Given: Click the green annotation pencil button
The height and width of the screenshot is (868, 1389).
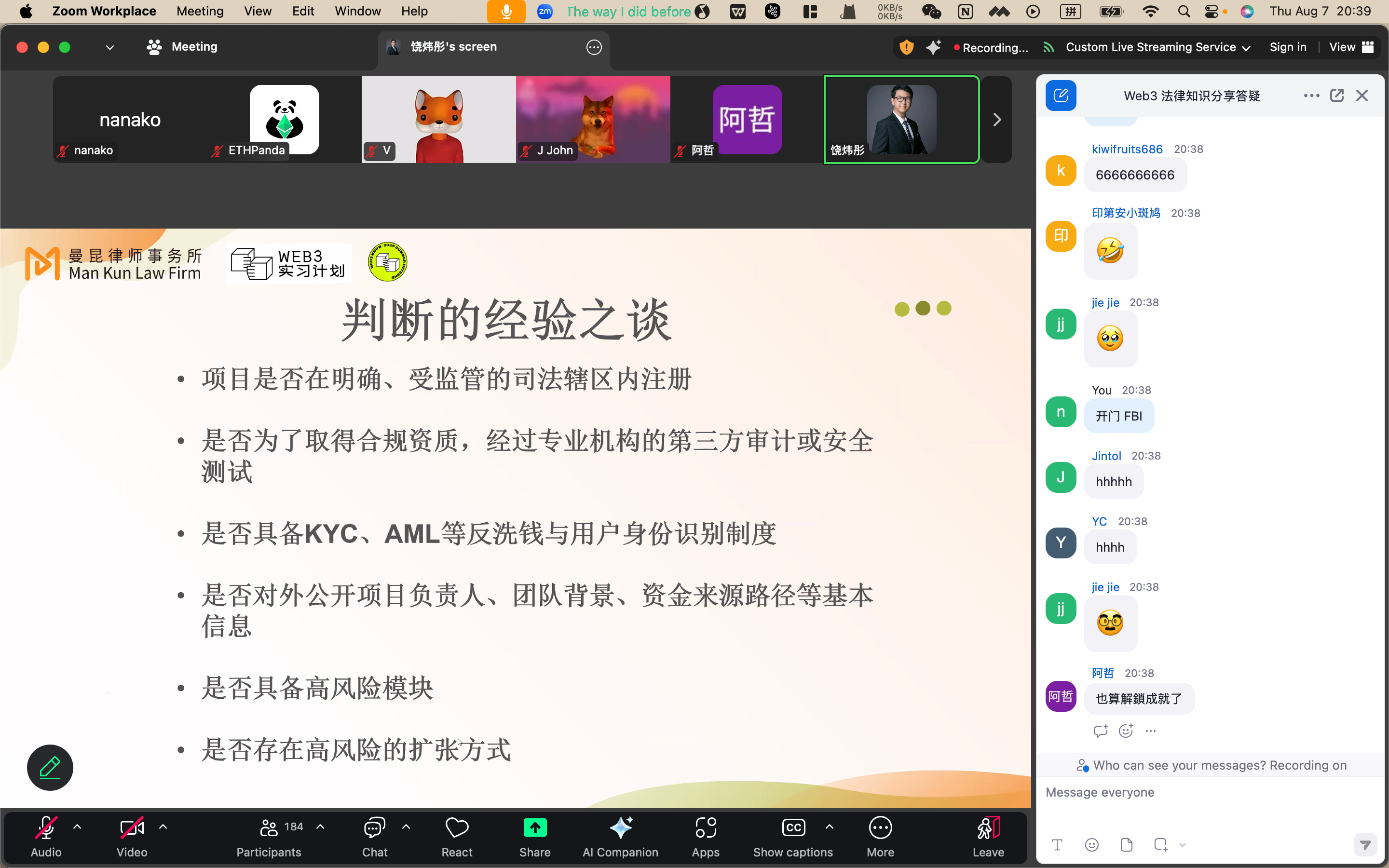Looking at the screenshot, I should 50,768.
